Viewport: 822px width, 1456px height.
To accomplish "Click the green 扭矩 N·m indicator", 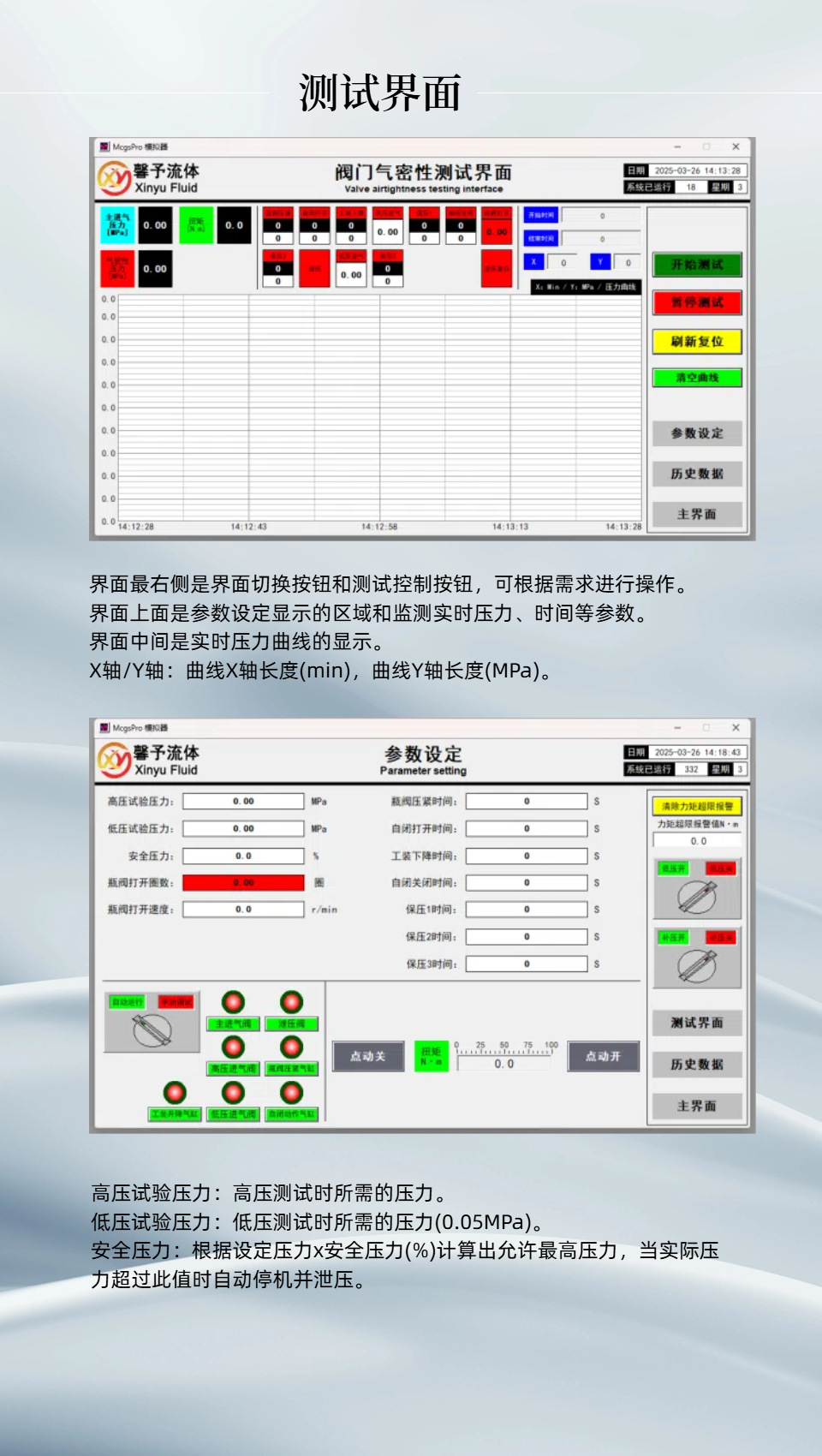I will (x=432, y=1056).
